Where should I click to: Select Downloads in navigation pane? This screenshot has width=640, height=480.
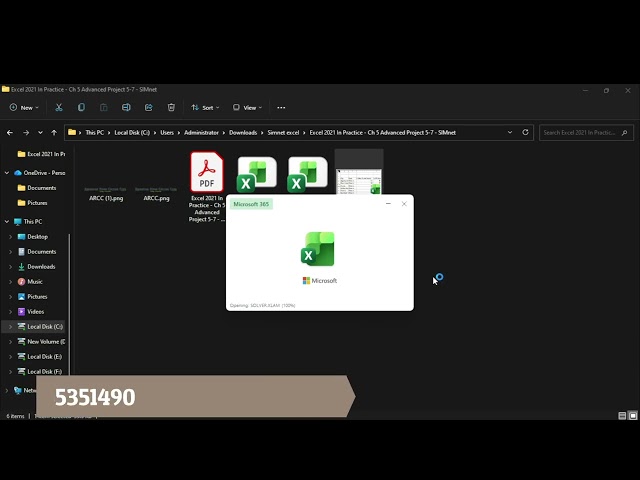coord(36,267)
